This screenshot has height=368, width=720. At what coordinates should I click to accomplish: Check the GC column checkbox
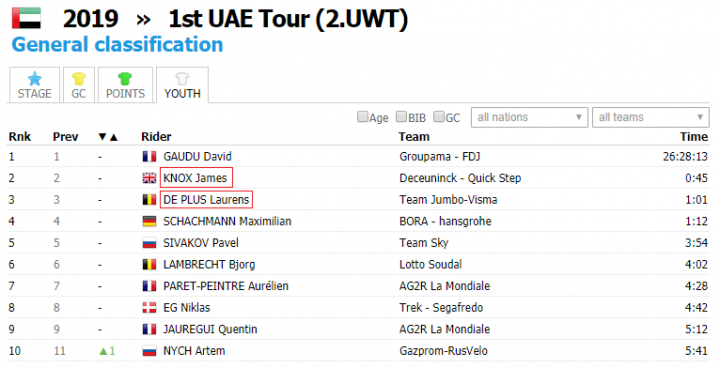pos(439,117)
